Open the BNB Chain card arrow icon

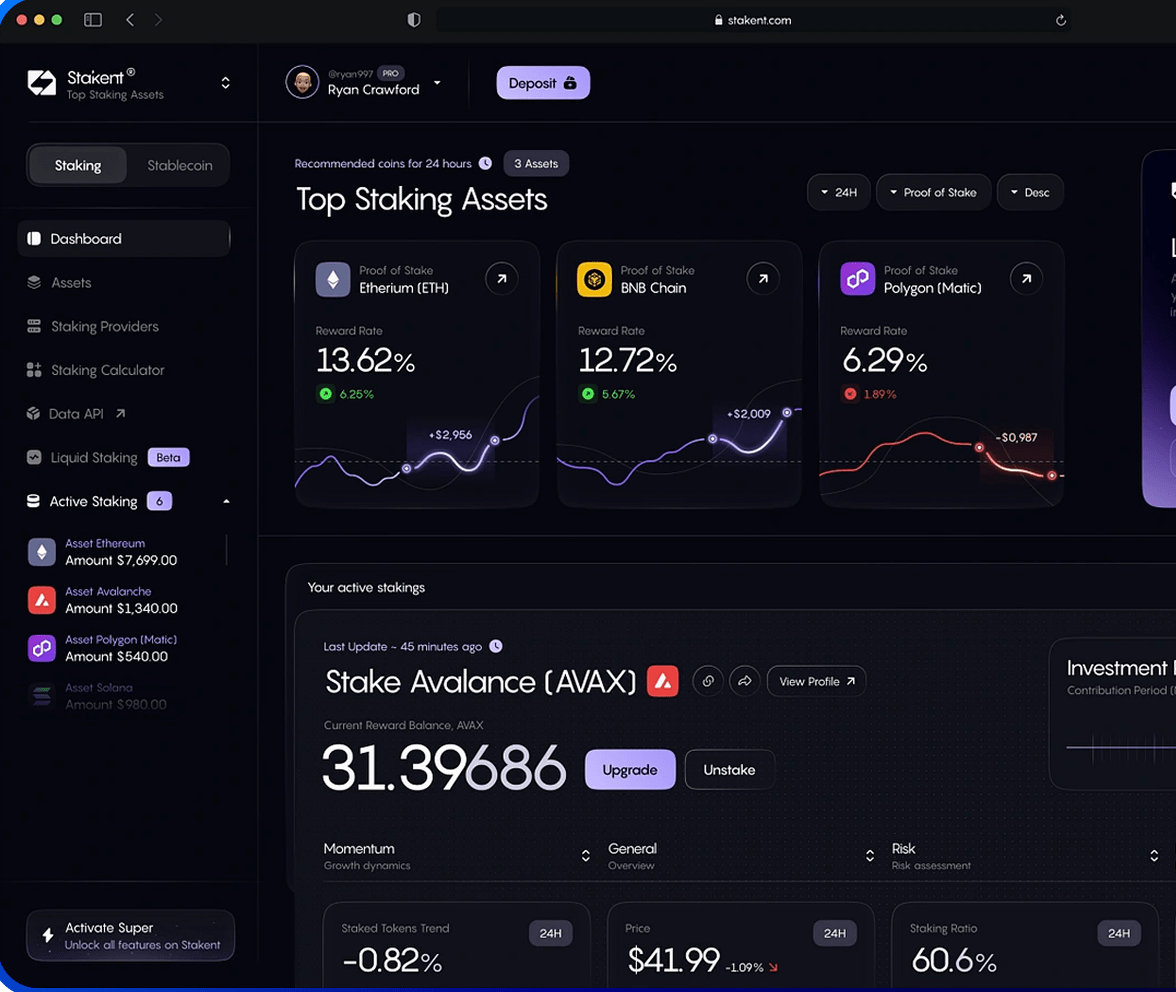tap(763, 278)
